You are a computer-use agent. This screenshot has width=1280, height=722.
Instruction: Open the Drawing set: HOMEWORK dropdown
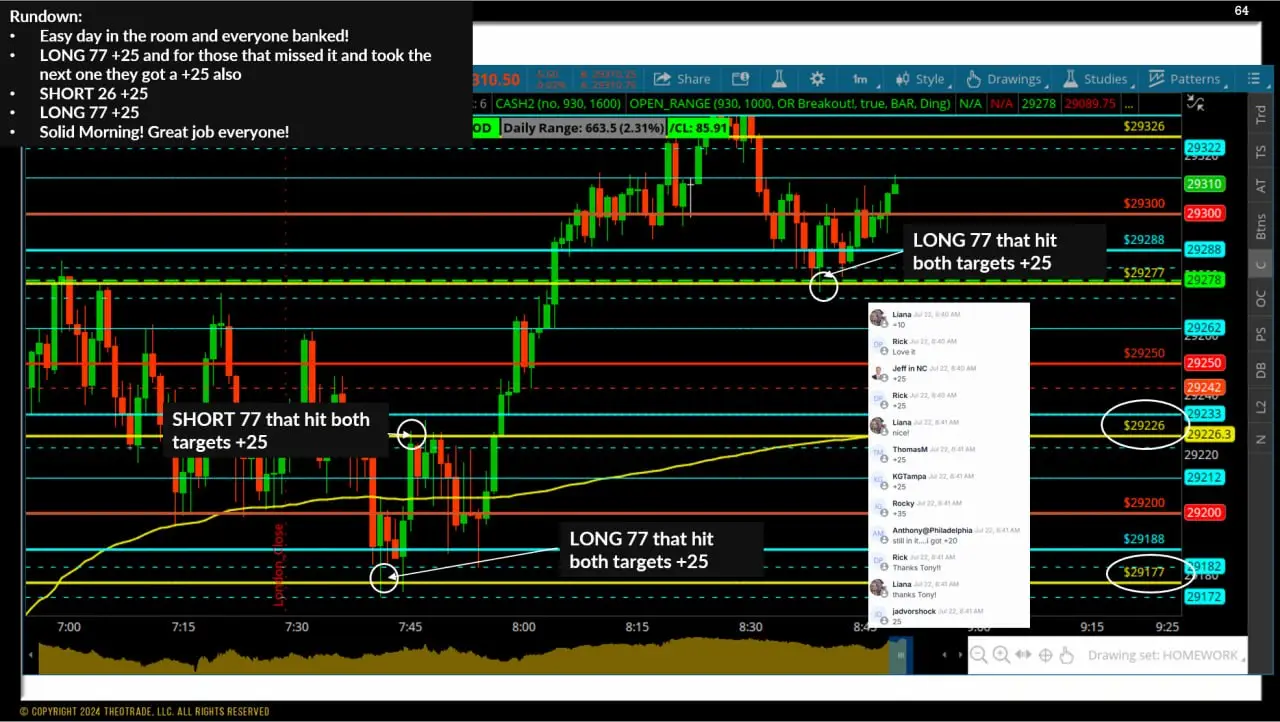[1164, 655]
